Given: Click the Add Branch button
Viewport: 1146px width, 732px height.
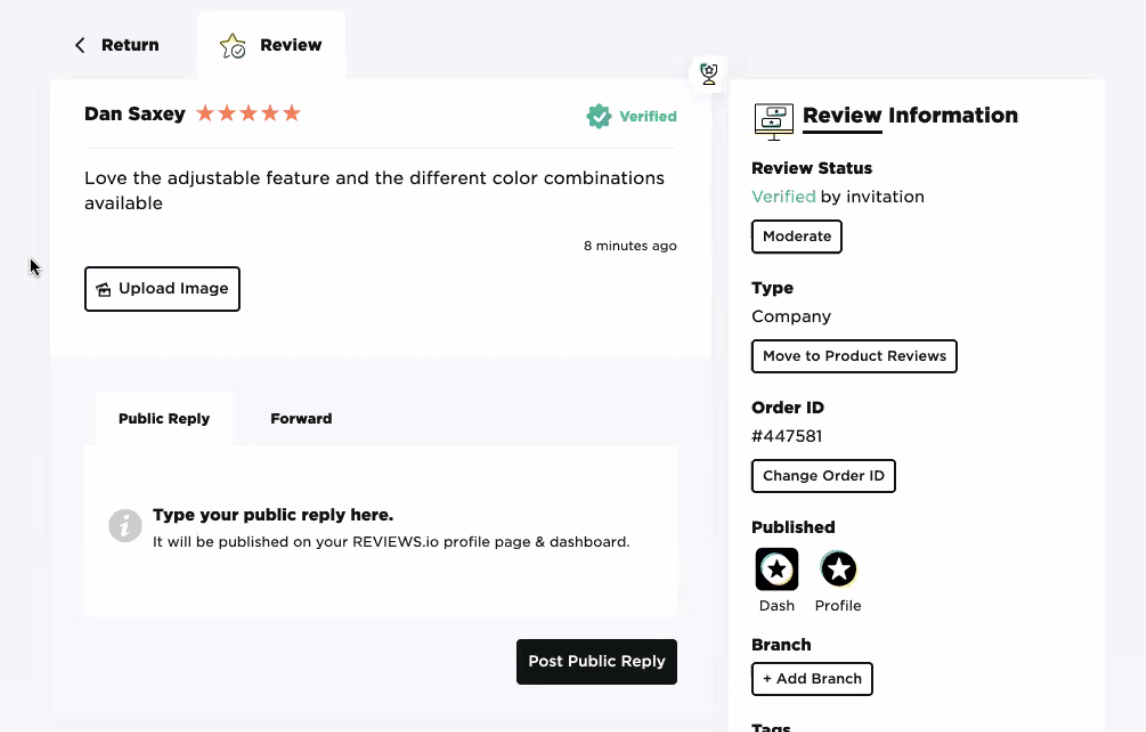Looking at the screenshot, I should click(x=812, y=679).
